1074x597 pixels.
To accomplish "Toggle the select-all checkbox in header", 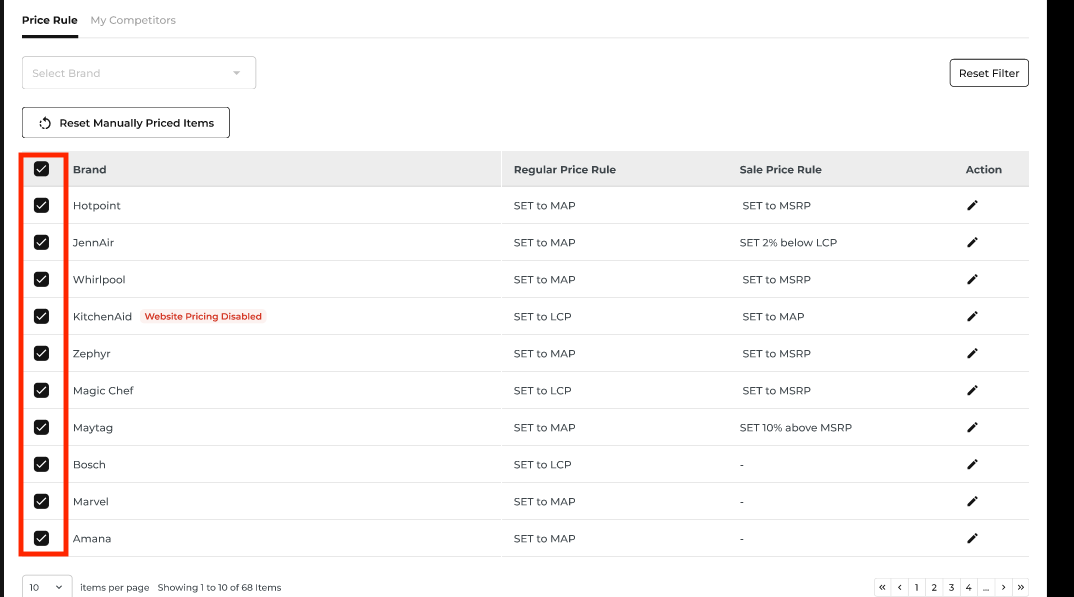I will pos(41,169).
